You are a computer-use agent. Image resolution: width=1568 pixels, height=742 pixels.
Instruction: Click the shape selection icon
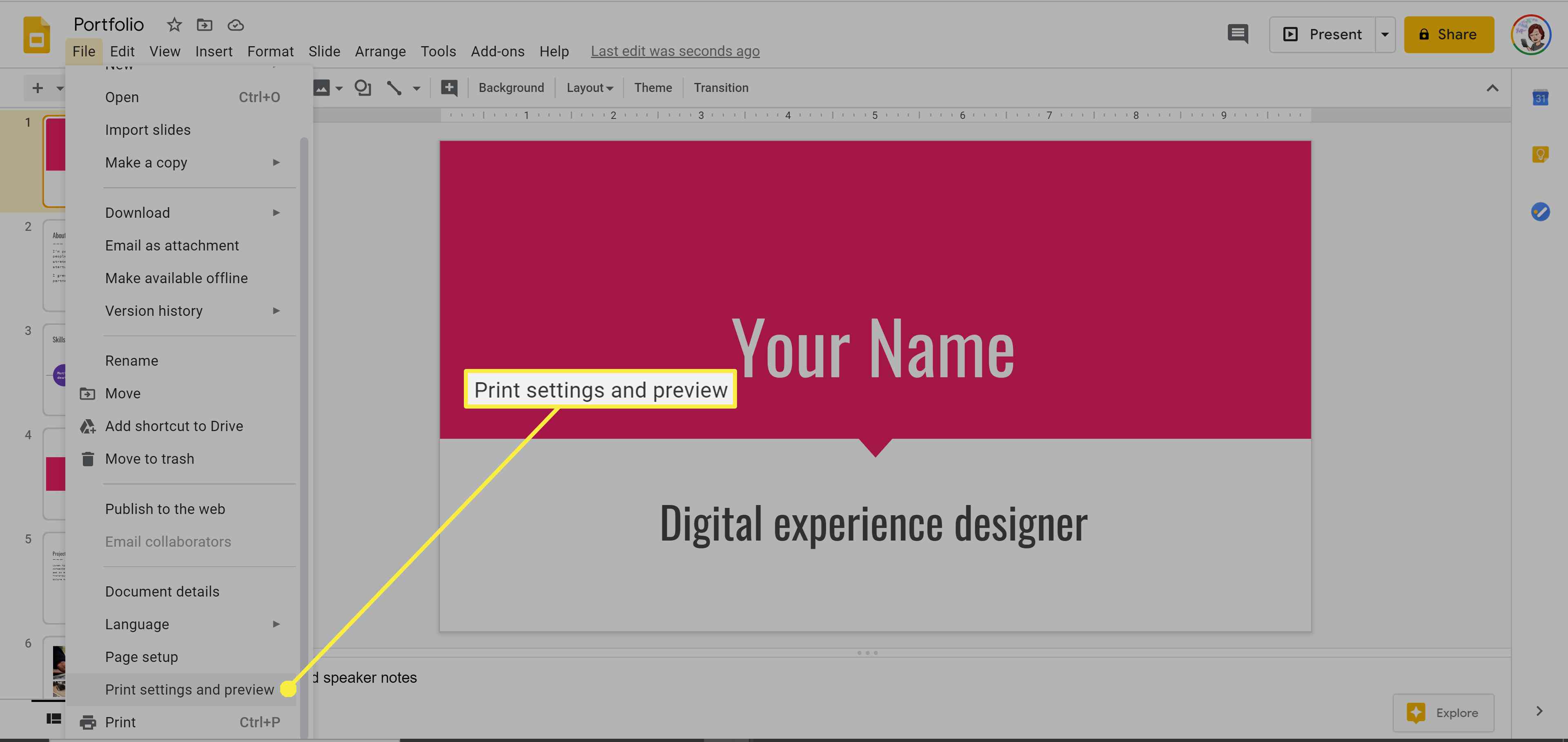point(363,87)
